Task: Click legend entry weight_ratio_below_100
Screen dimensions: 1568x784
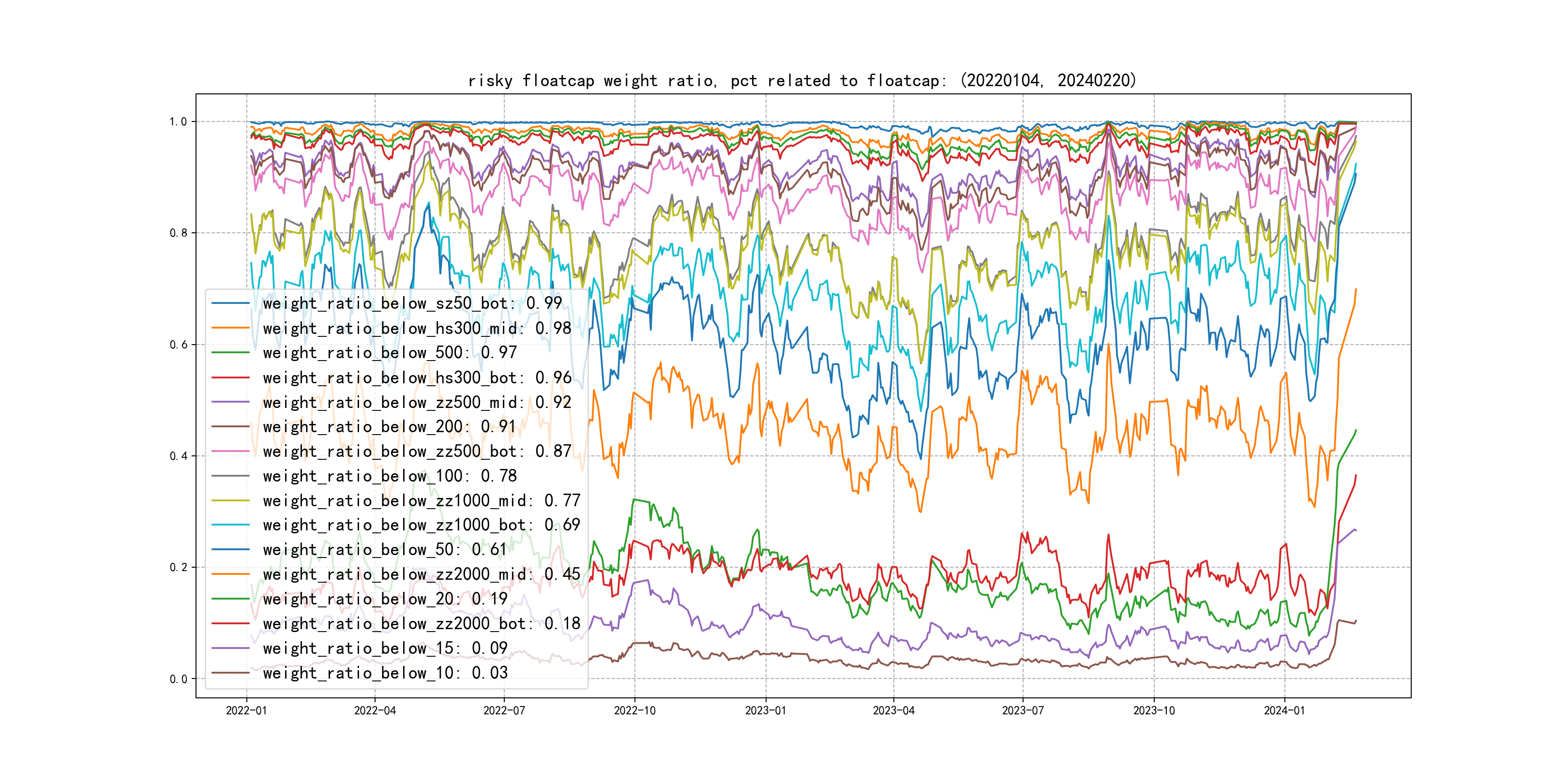Action: (x=390, y=476)
